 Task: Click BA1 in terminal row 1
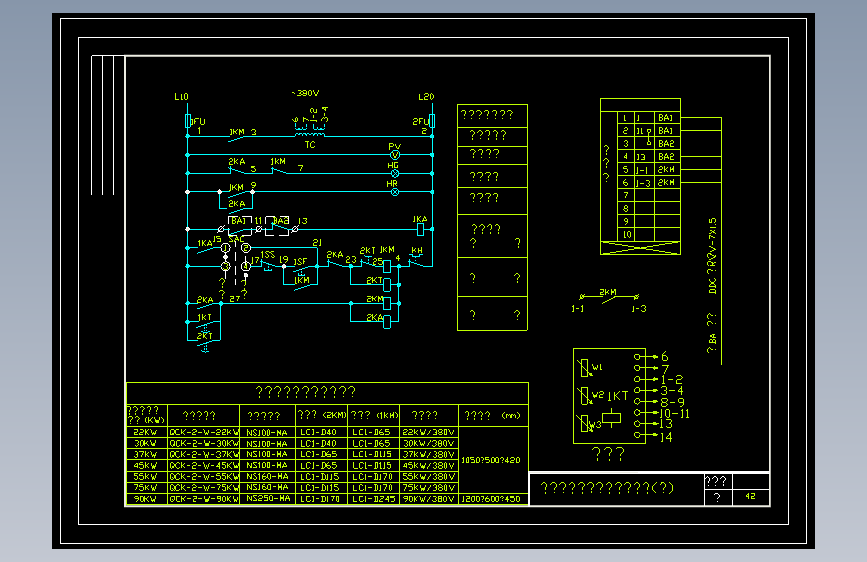click(666, 117)
